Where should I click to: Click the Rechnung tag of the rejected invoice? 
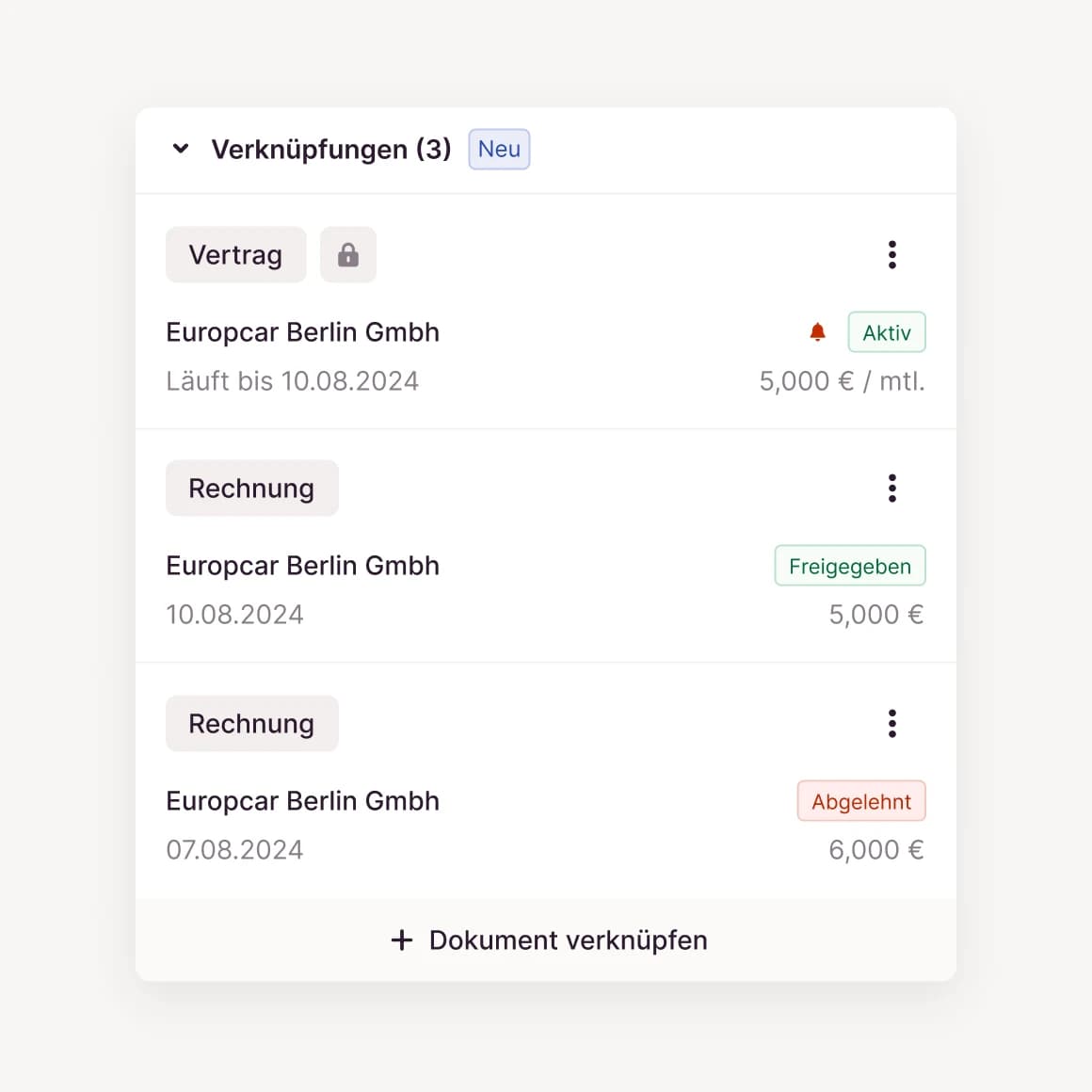(251, 724)
